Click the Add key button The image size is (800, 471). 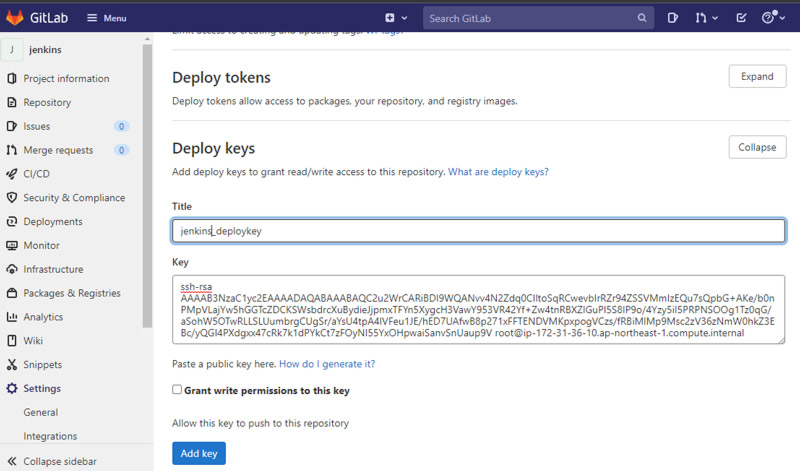[199, 453]
